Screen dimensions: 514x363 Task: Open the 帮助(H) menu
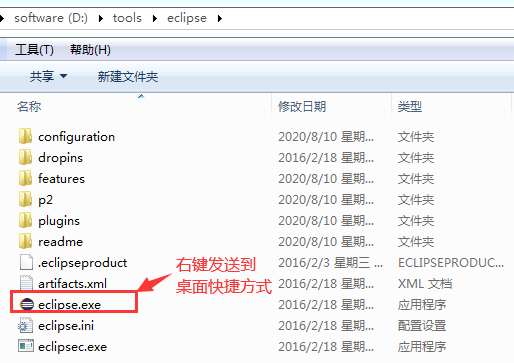[x=90, y=50]
